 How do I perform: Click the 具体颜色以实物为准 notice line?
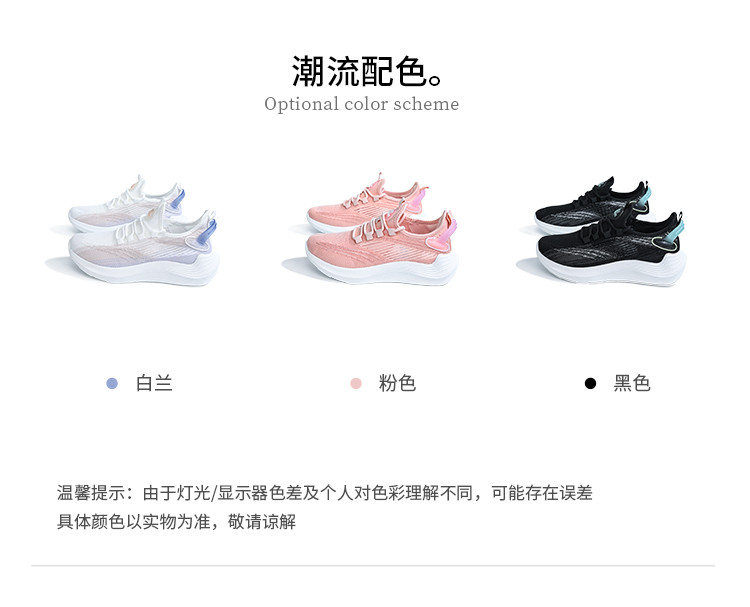[x=176, y=521]
